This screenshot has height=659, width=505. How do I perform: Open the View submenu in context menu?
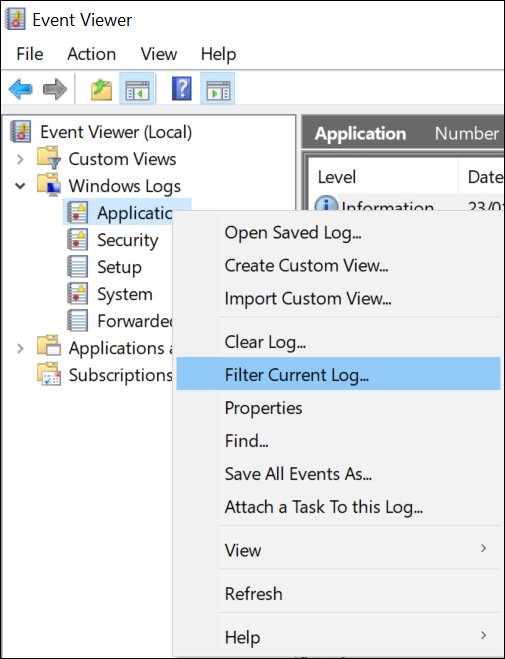coord(338,550)
